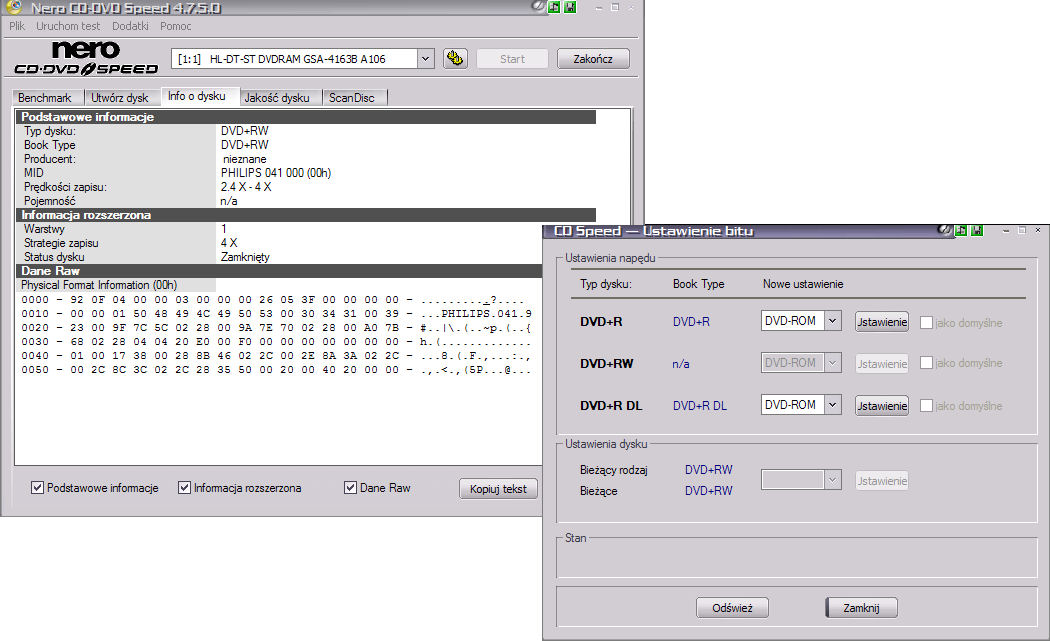Click the Pojemność label
The image size is (1050, 641).
[x=50, y=201]
